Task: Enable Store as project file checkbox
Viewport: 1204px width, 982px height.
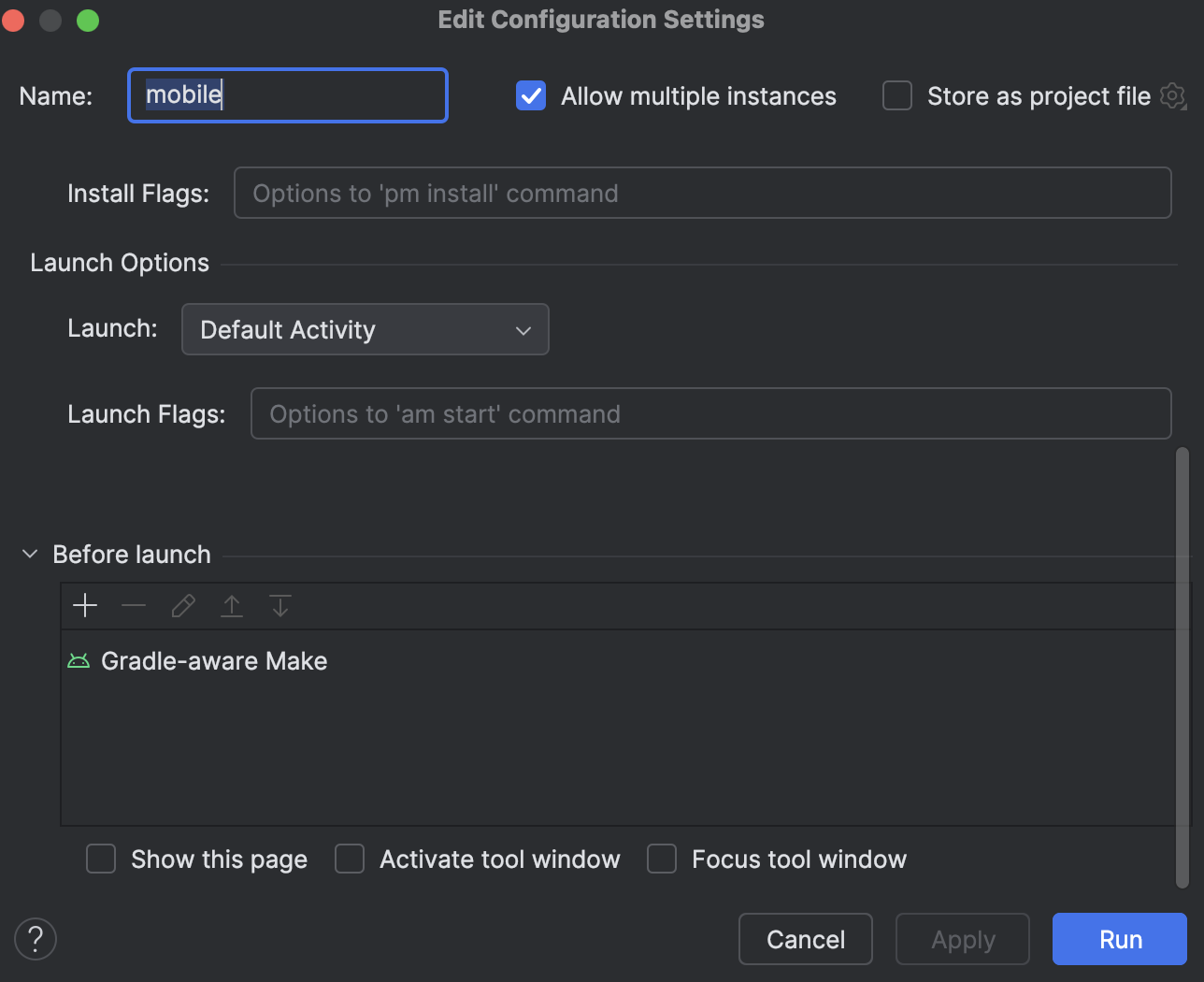Action: [897, 95]
